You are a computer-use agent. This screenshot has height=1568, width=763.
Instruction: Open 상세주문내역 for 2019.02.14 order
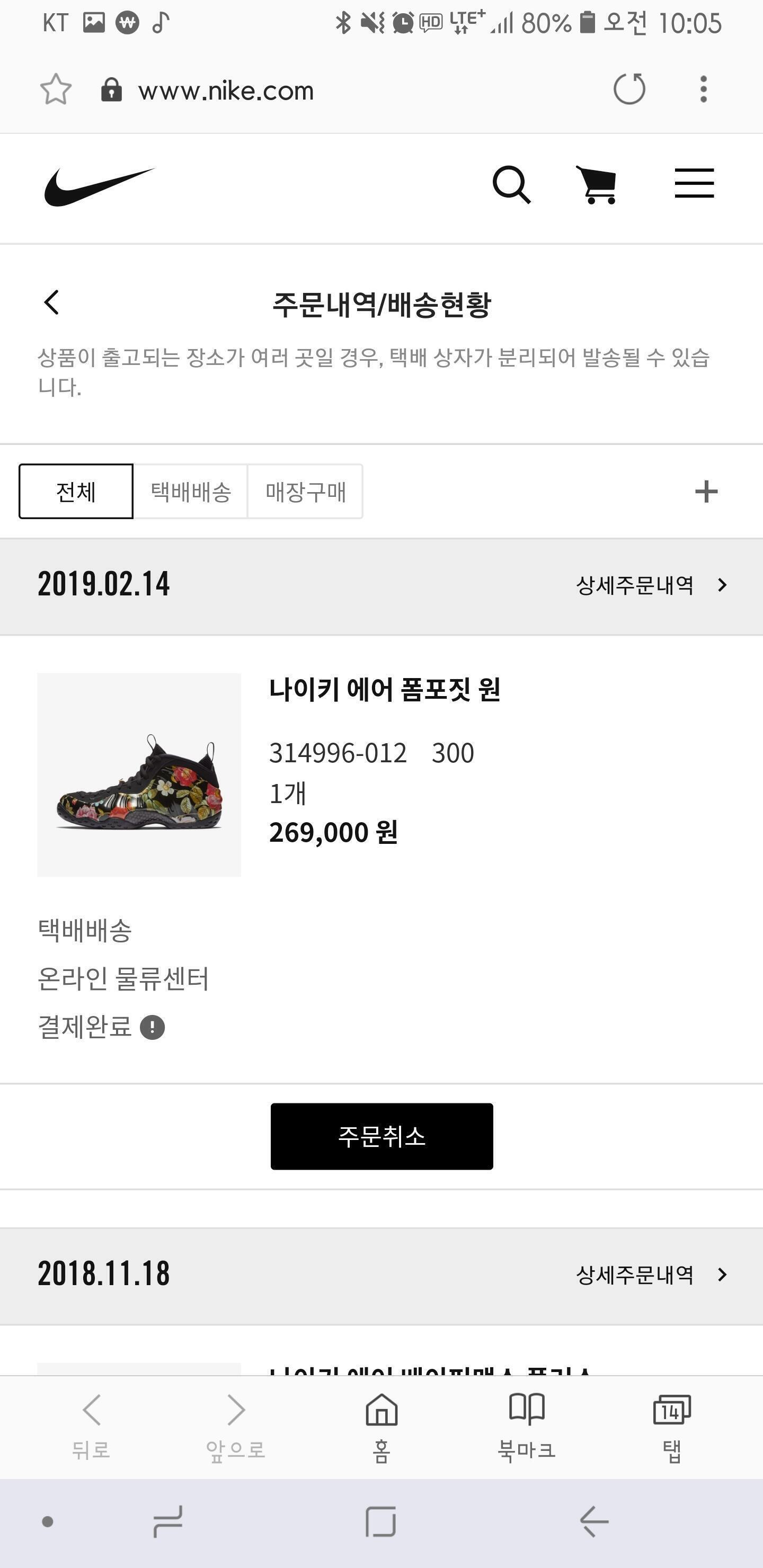pyautogui.click(x=651, y=585)
